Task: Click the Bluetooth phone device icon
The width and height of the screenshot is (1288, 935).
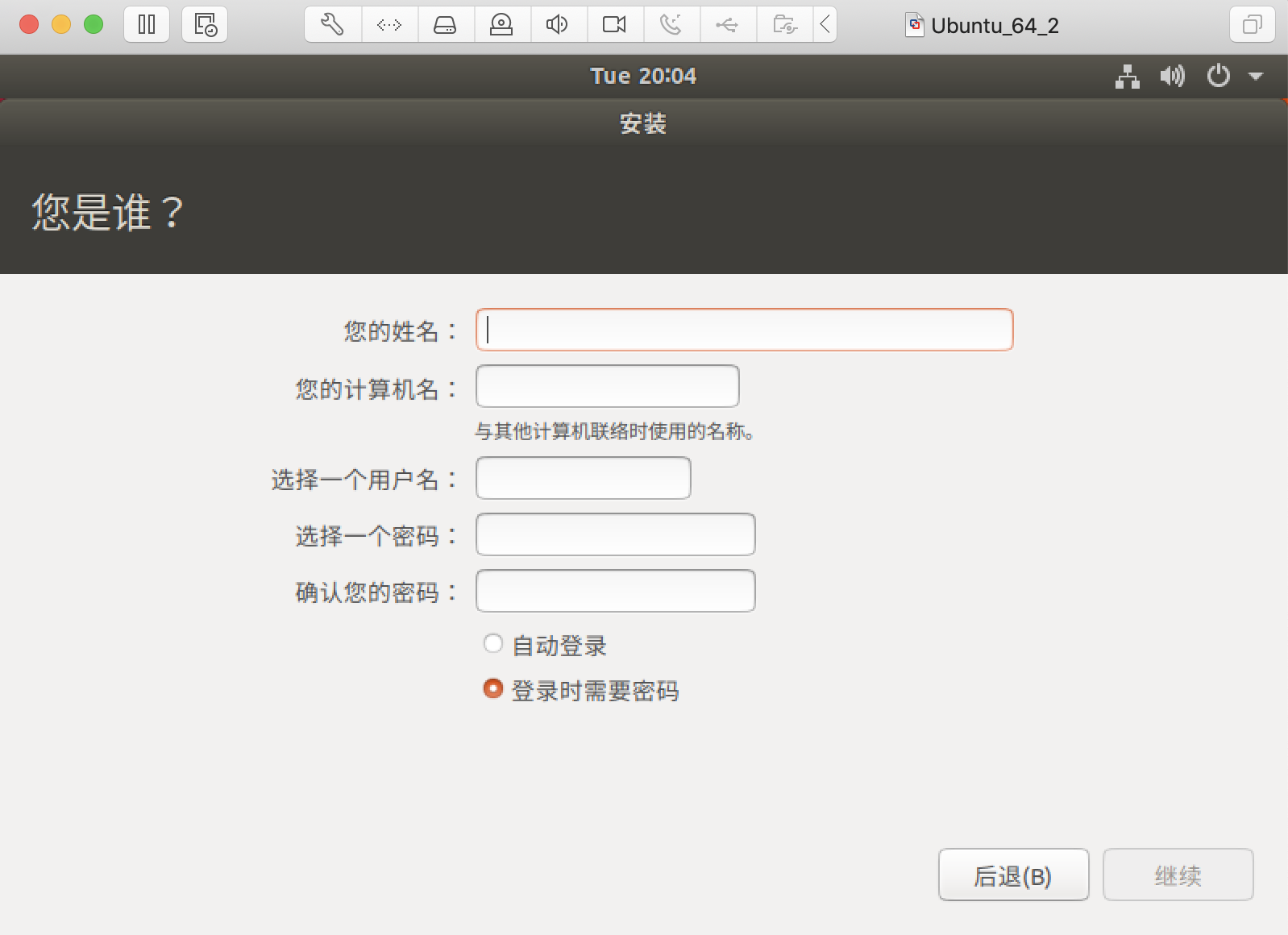Action: [x=671, y=24]
